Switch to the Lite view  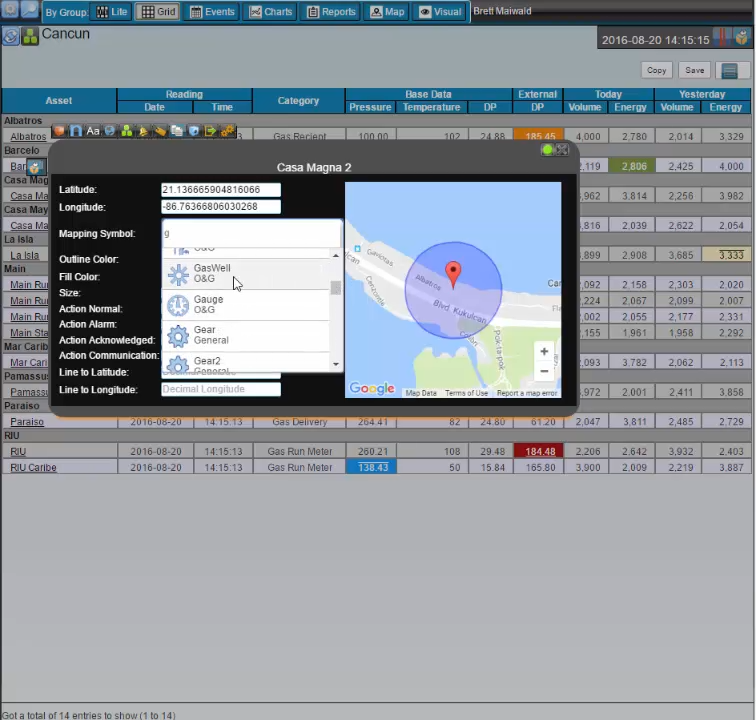(x=111, y=12)
